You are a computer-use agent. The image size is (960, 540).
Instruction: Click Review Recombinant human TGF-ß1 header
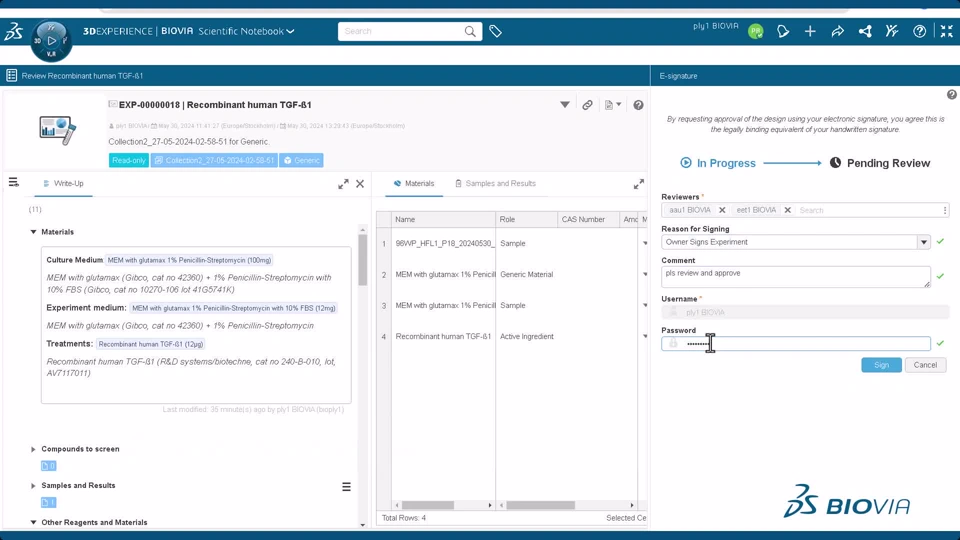point(82,76)
